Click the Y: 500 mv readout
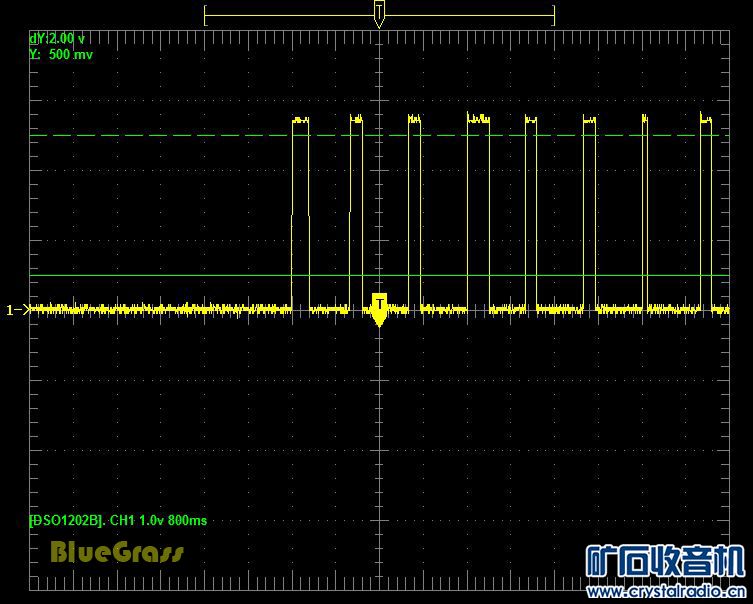This screenshot has height=604, width=753. [61, 54]
